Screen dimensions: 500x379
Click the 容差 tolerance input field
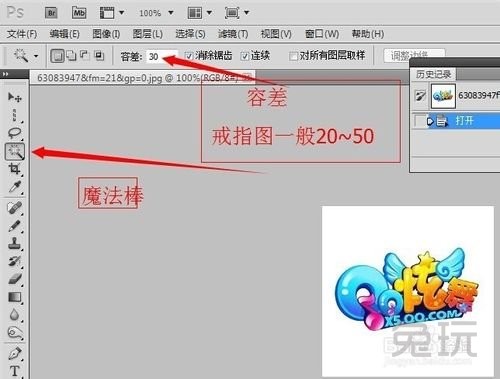[162, 56]
